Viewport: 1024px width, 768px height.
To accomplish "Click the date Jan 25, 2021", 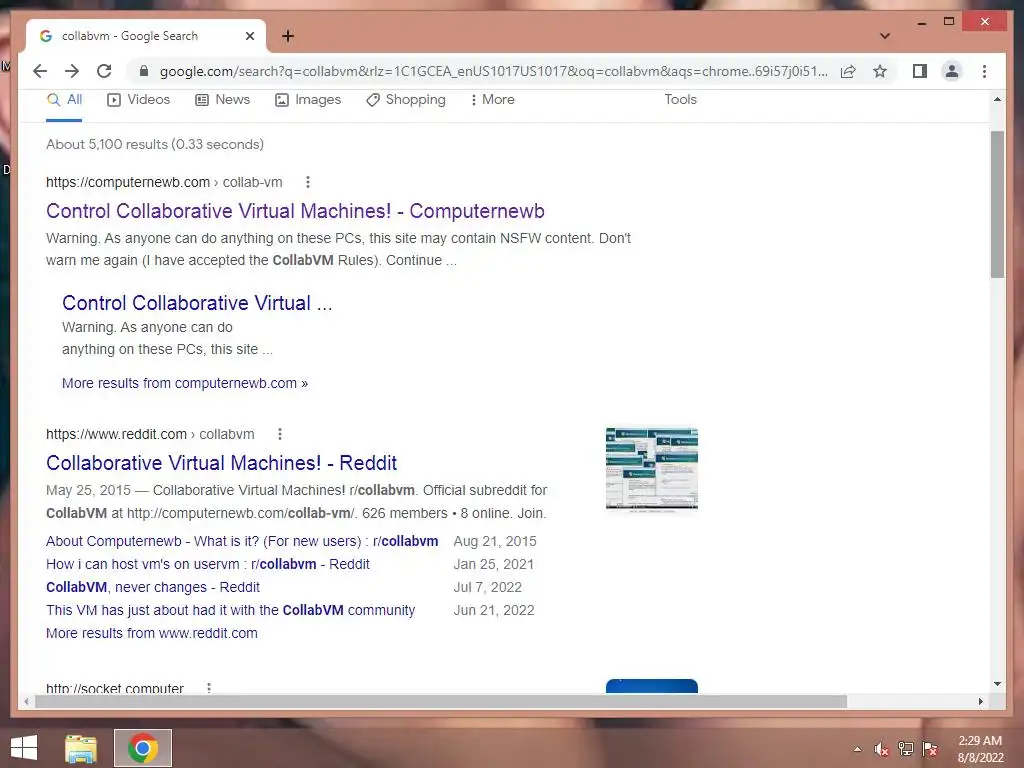I will coord(494,564).
